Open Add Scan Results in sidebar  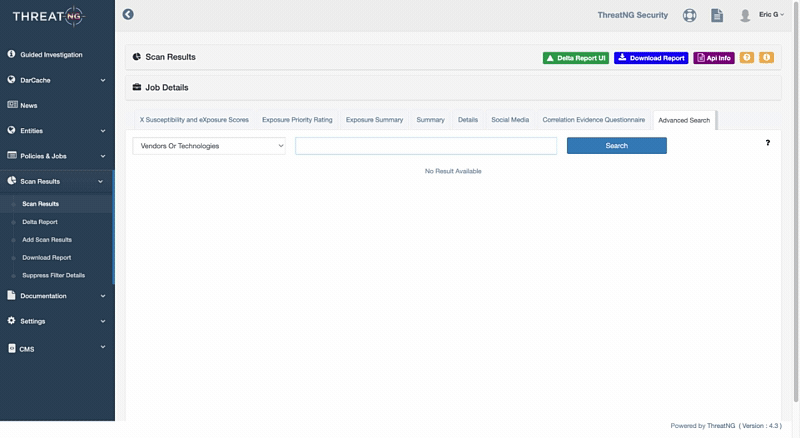click(47, 240)
